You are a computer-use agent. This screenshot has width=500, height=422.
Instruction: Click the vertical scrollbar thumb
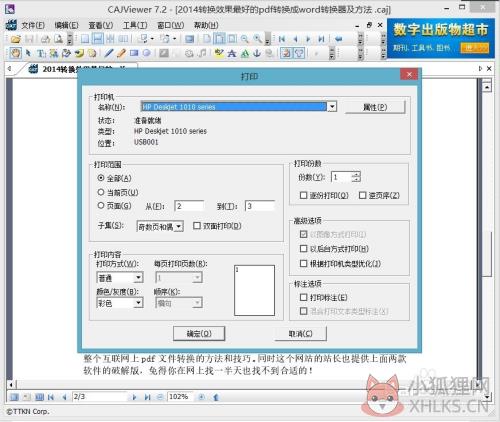tap(487, 253)
